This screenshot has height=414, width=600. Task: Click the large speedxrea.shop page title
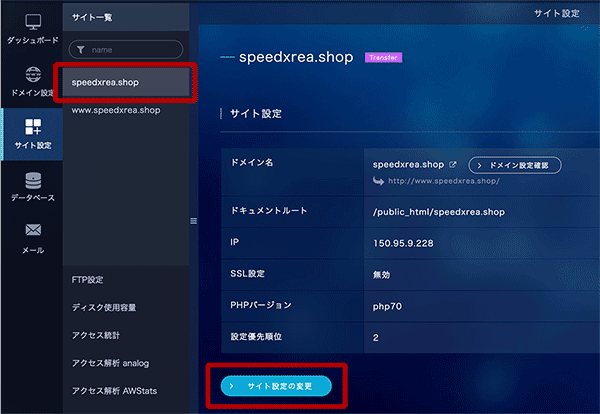point(296,57)
